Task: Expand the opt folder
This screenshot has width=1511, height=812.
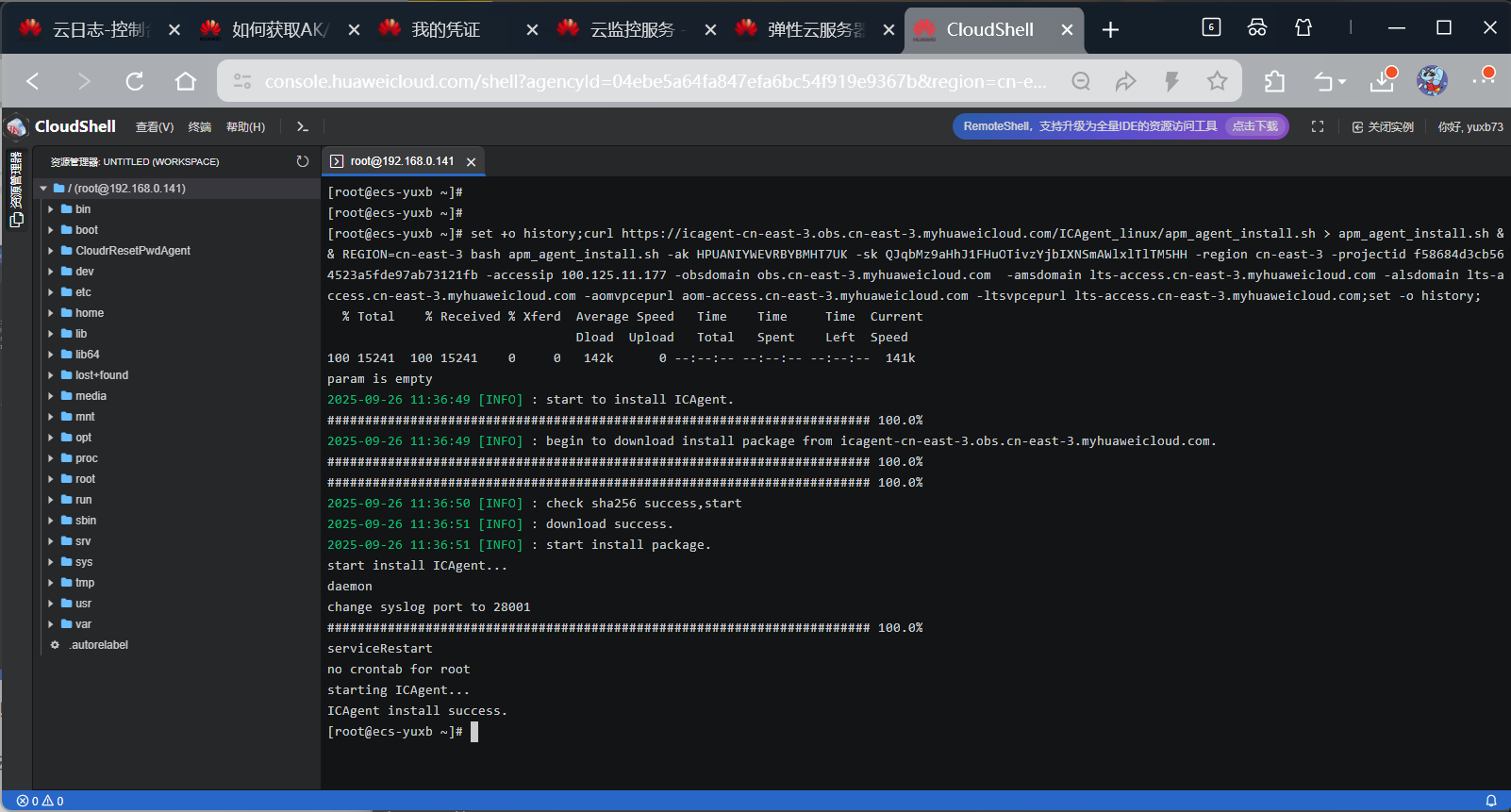Action: tap(51, 438)
